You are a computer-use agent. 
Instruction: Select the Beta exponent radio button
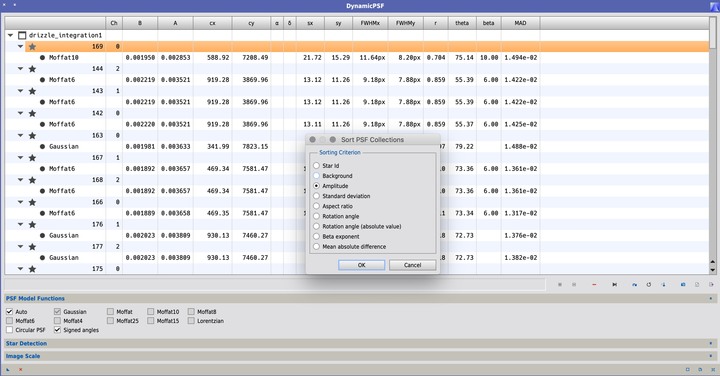316,236
